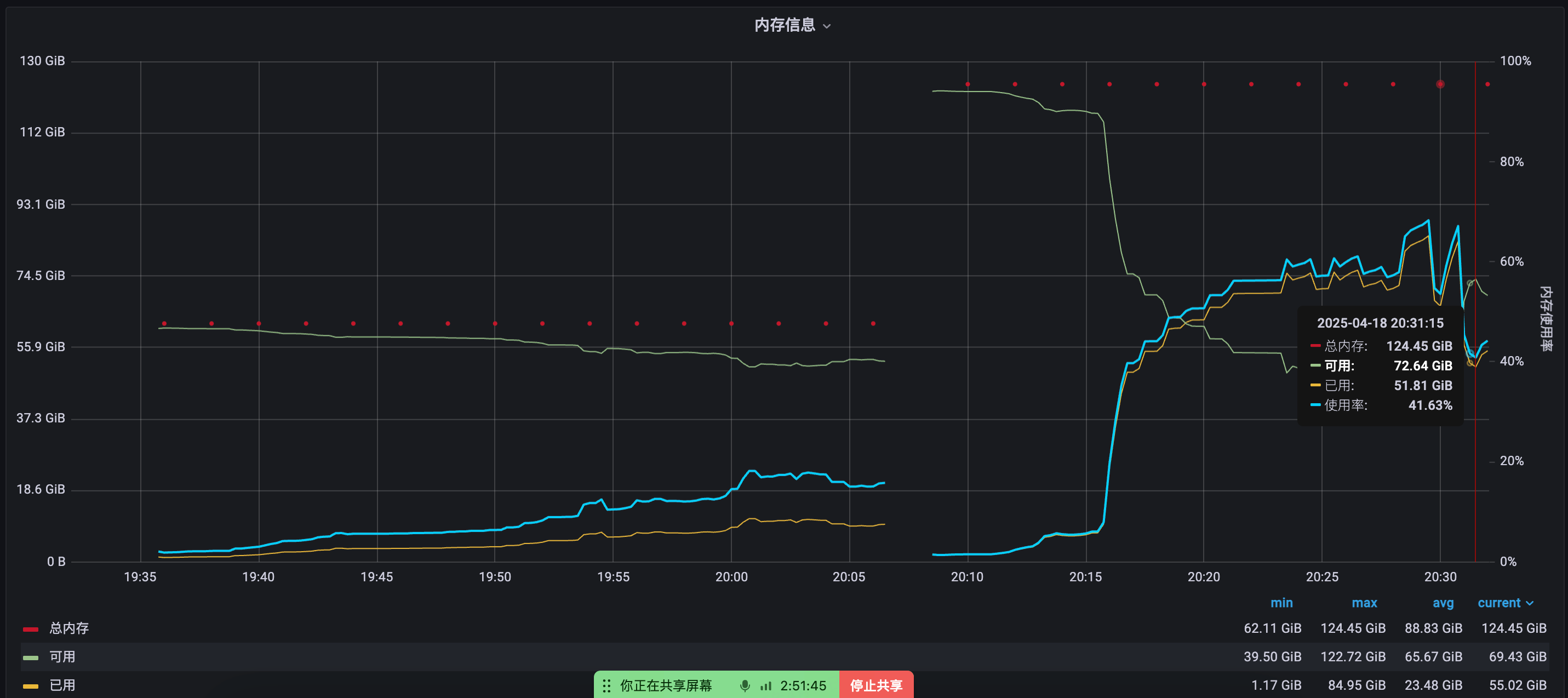This screenshot has width=1568, height=698.
Task: Click current column header sort arrow
Action: 1530,603
